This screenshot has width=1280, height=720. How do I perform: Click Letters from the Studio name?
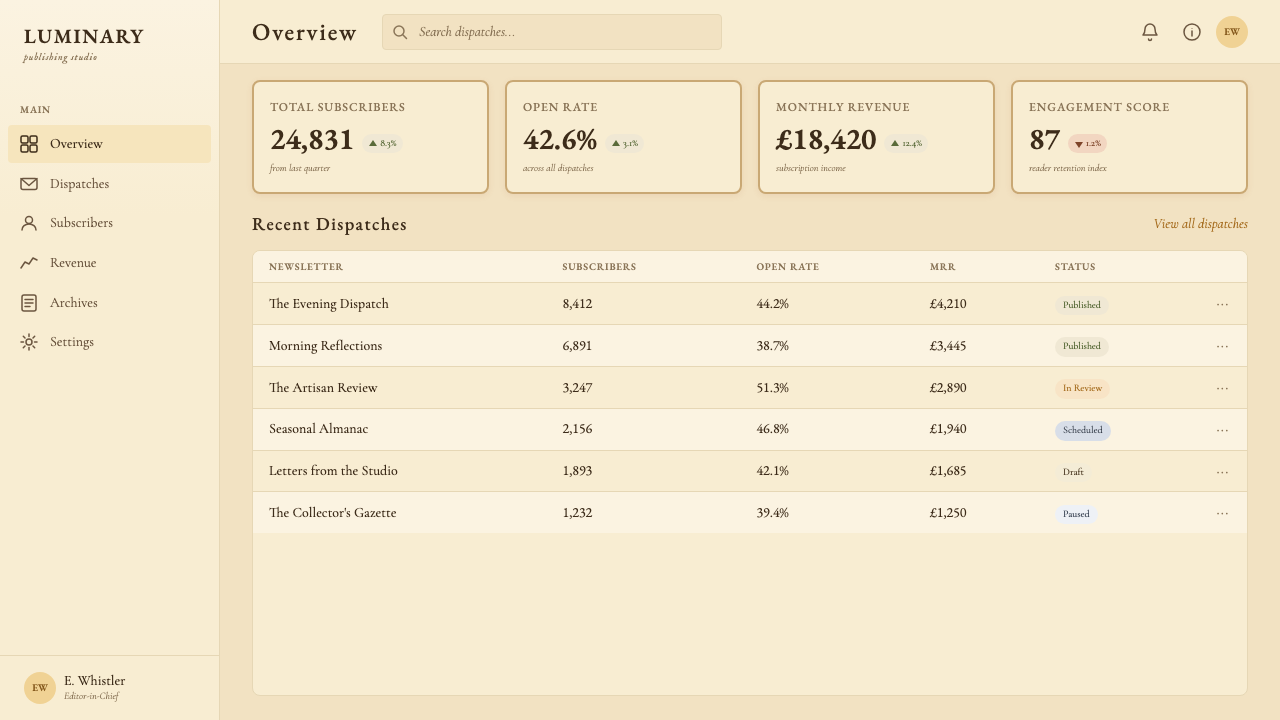click(333, 471)
